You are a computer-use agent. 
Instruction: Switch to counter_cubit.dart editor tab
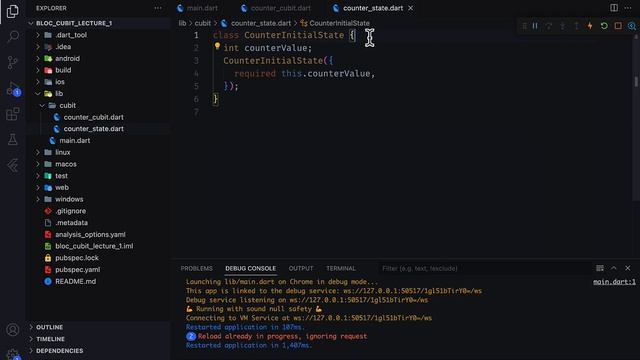[276, 8]
